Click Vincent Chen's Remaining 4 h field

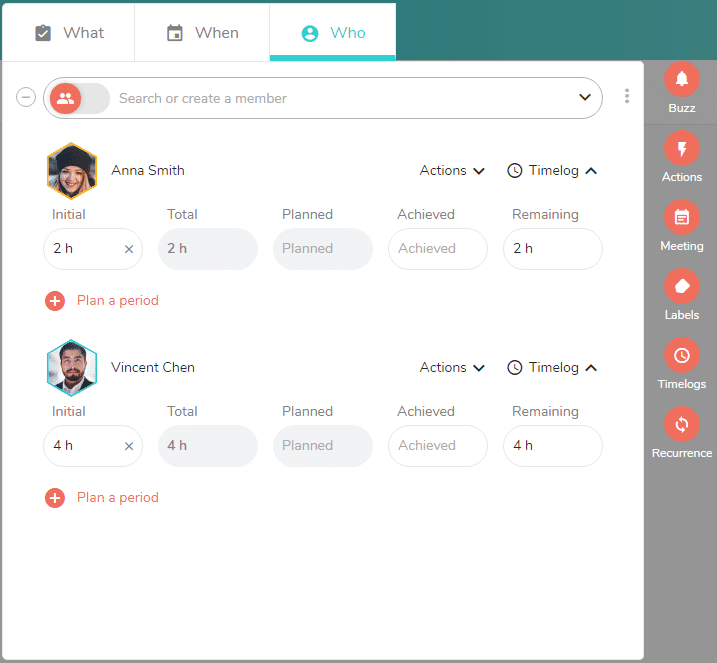click(x=553, y=446)
